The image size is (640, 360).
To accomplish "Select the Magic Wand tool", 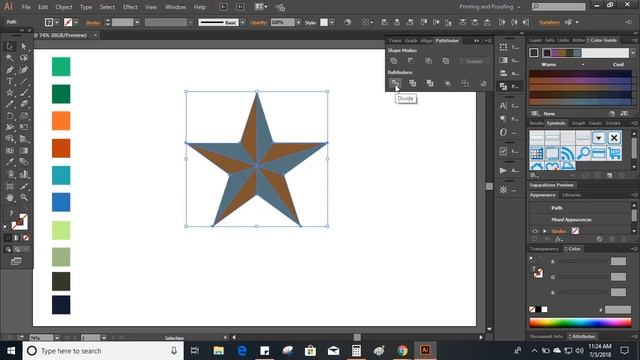I will click(x=10, y=58).
